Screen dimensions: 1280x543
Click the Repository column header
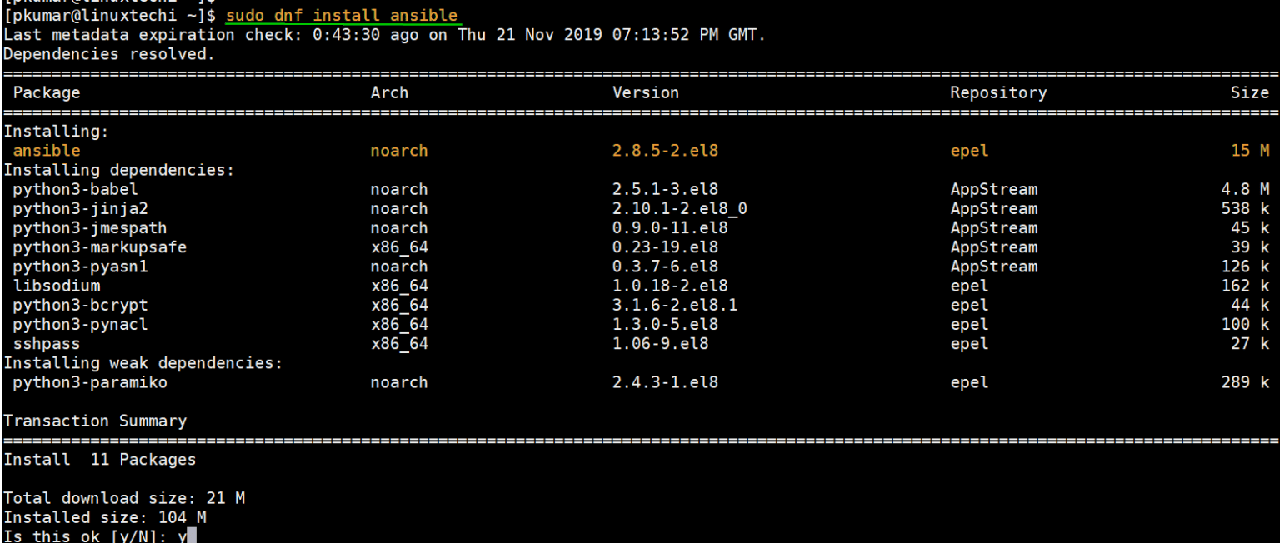coord(998,92)
